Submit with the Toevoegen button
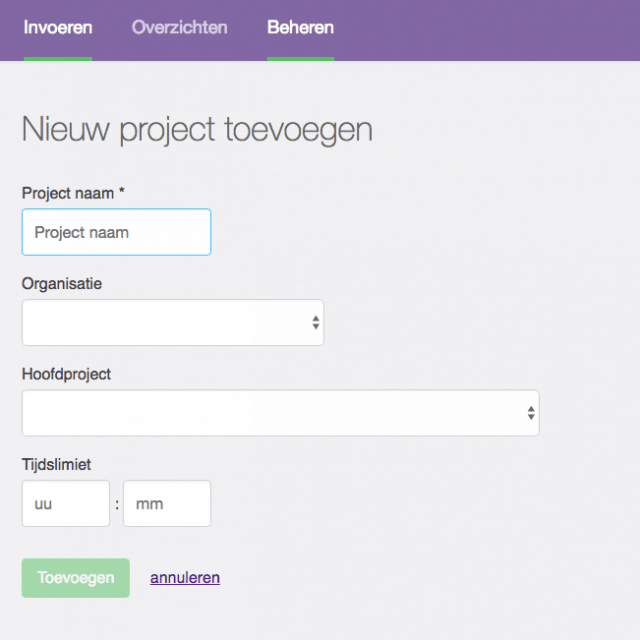This screenshot has width=640, height=640. pyautogui.click(x=76, y=578)
